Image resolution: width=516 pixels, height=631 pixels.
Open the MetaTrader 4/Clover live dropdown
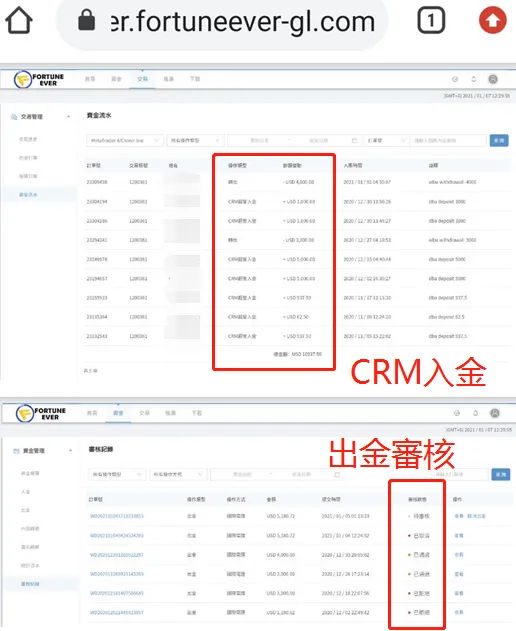125,140
